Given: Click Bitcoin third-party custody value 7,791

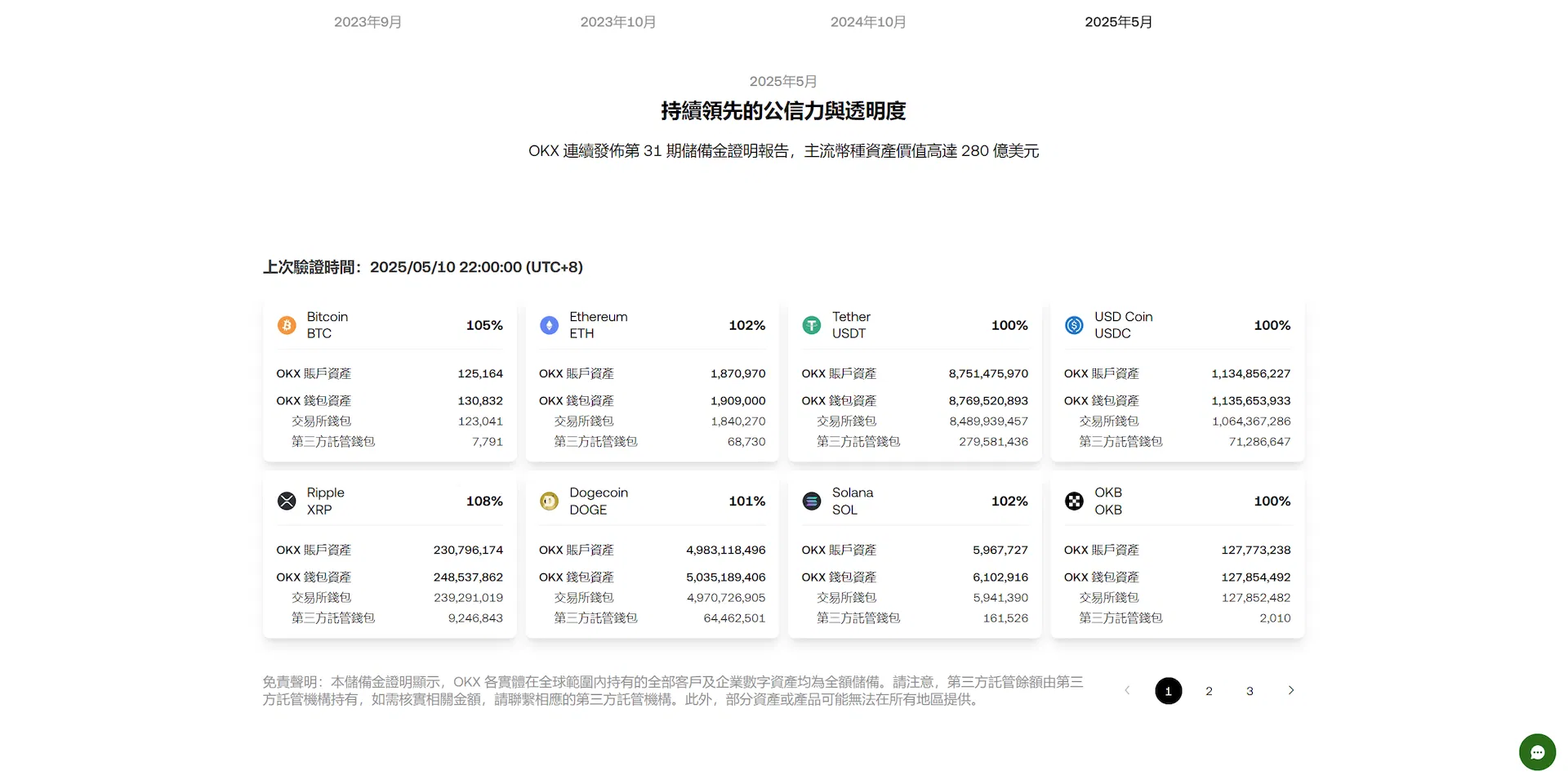Looking at the screenshot, I should (x=488, y=441).
